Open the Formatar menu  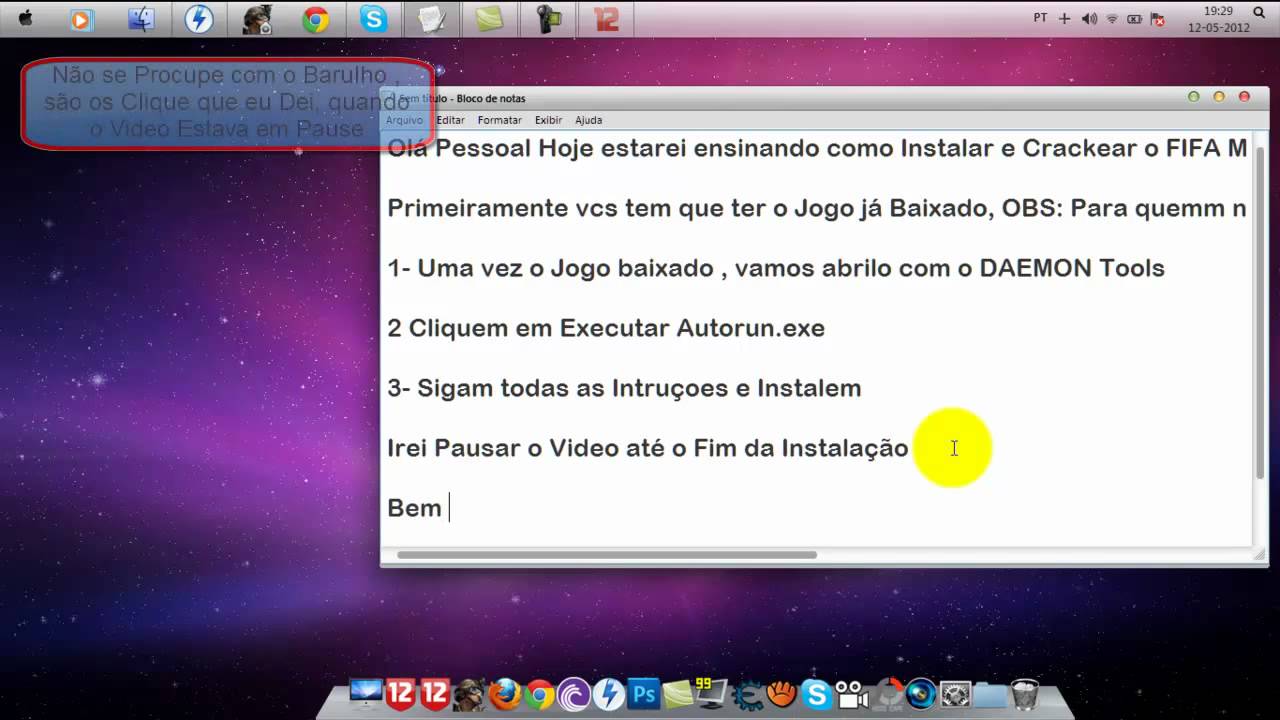[x=499, y=120]
